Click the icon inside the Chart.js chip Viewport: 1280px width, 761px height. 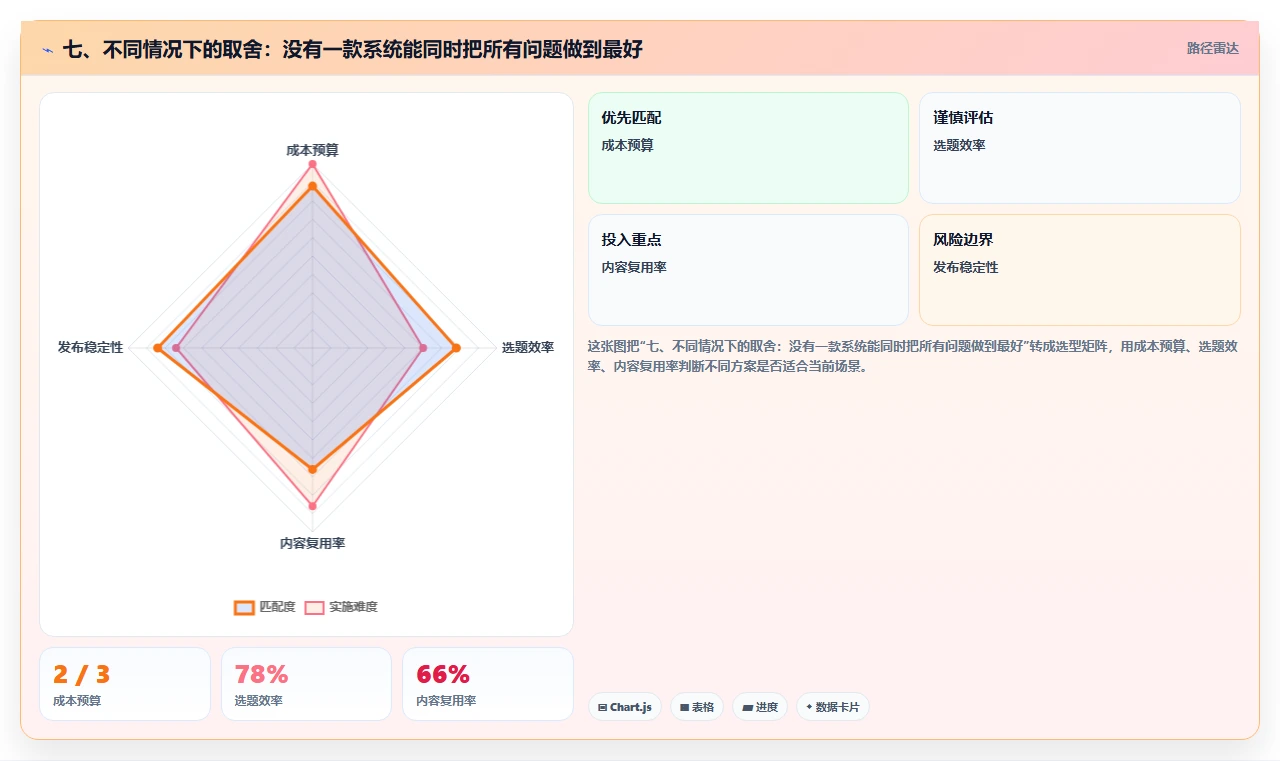[x=602, y=707]
